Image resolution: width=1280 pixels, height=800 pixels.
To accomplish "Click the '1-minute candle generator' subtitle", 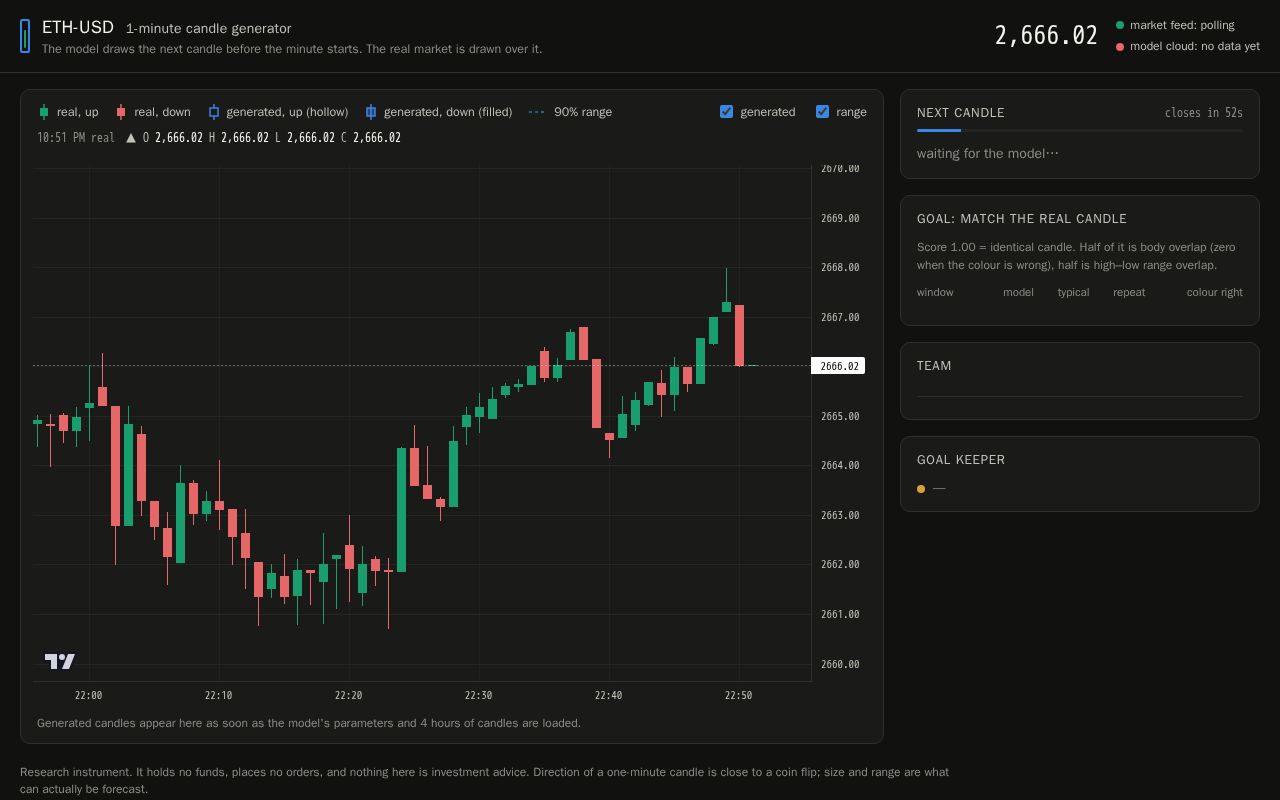I will 209,29.
